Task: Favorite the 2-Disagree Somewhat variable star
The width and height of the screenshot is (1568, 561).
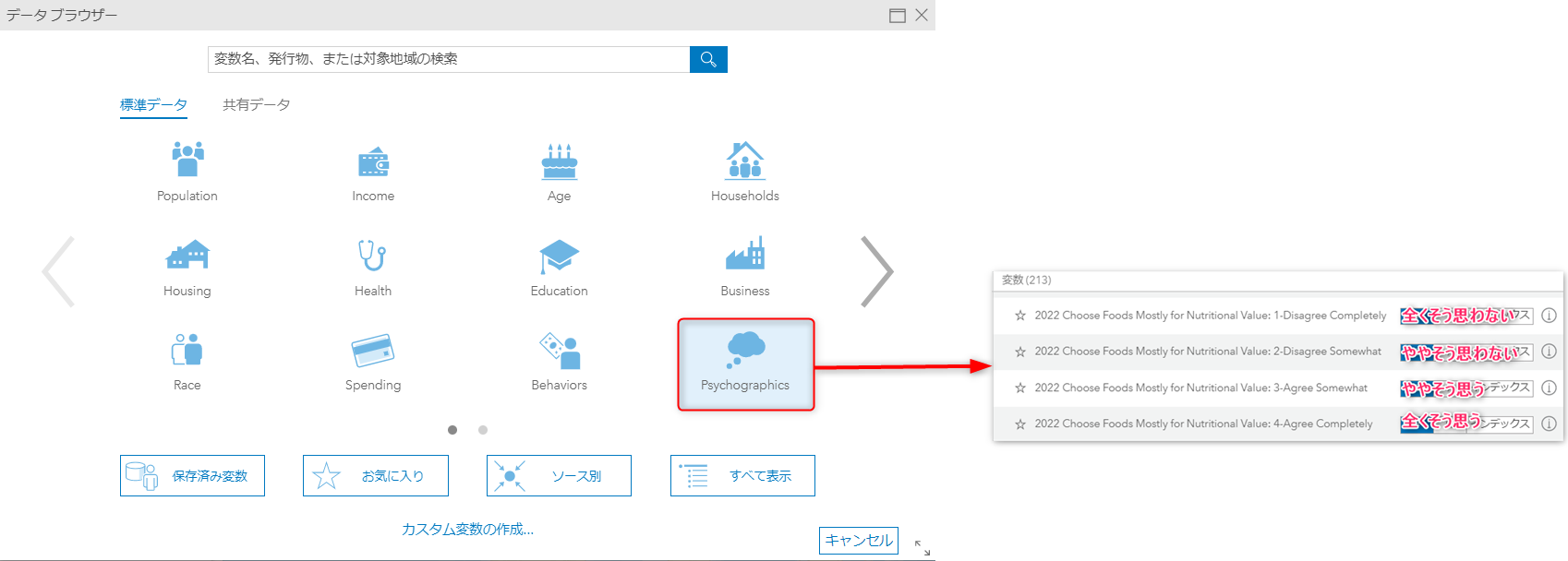Action: 1020,352
